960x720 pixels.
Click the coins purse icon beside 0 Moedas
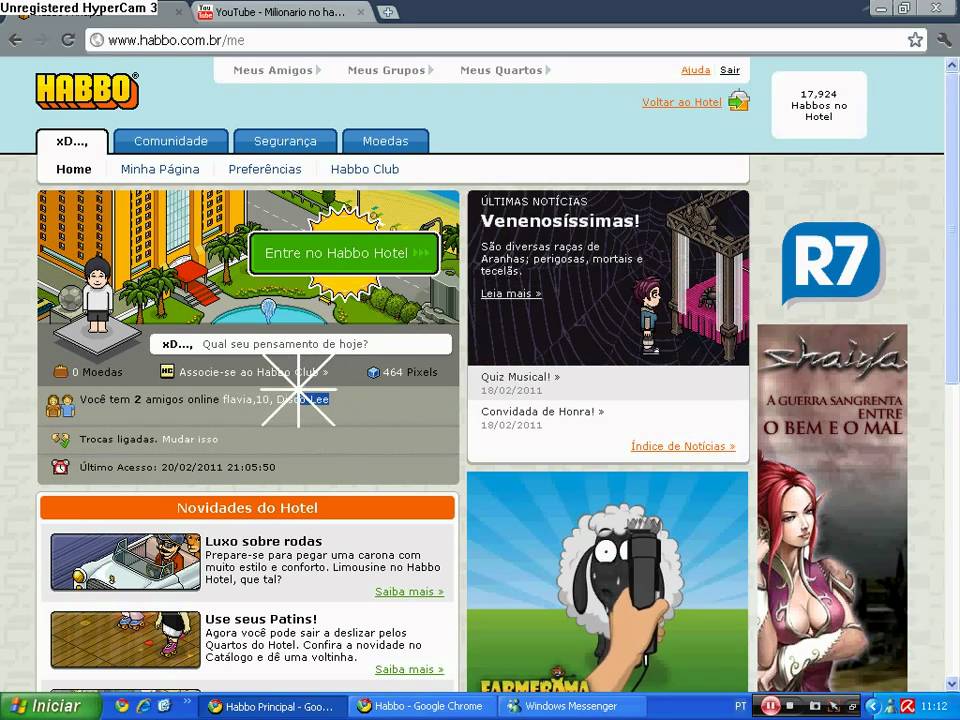pyautogui.click(x=61, y=372)
